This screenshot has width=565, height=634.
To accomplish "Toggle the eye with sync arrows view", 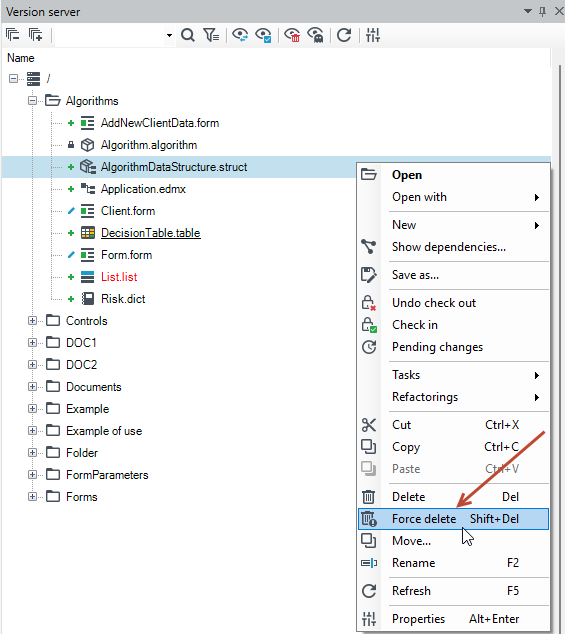I will point(240,35).
